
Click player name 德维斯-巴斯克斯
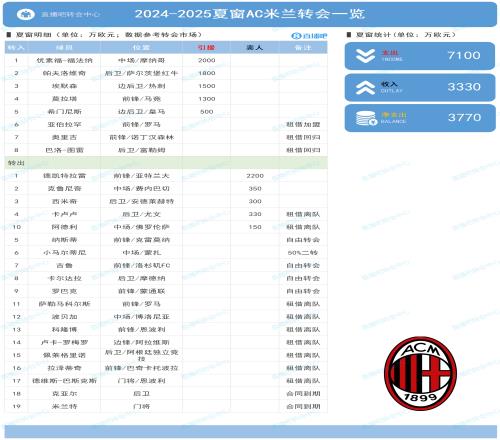(x=64, y=381)
